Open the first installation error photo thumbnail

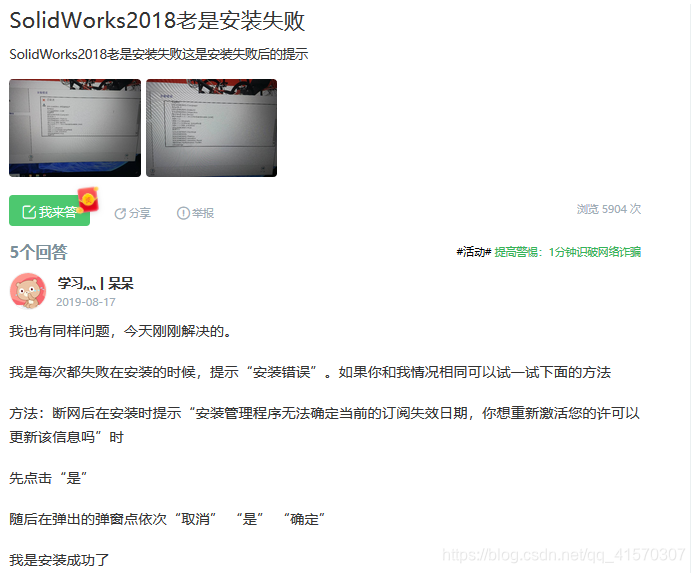75,128
